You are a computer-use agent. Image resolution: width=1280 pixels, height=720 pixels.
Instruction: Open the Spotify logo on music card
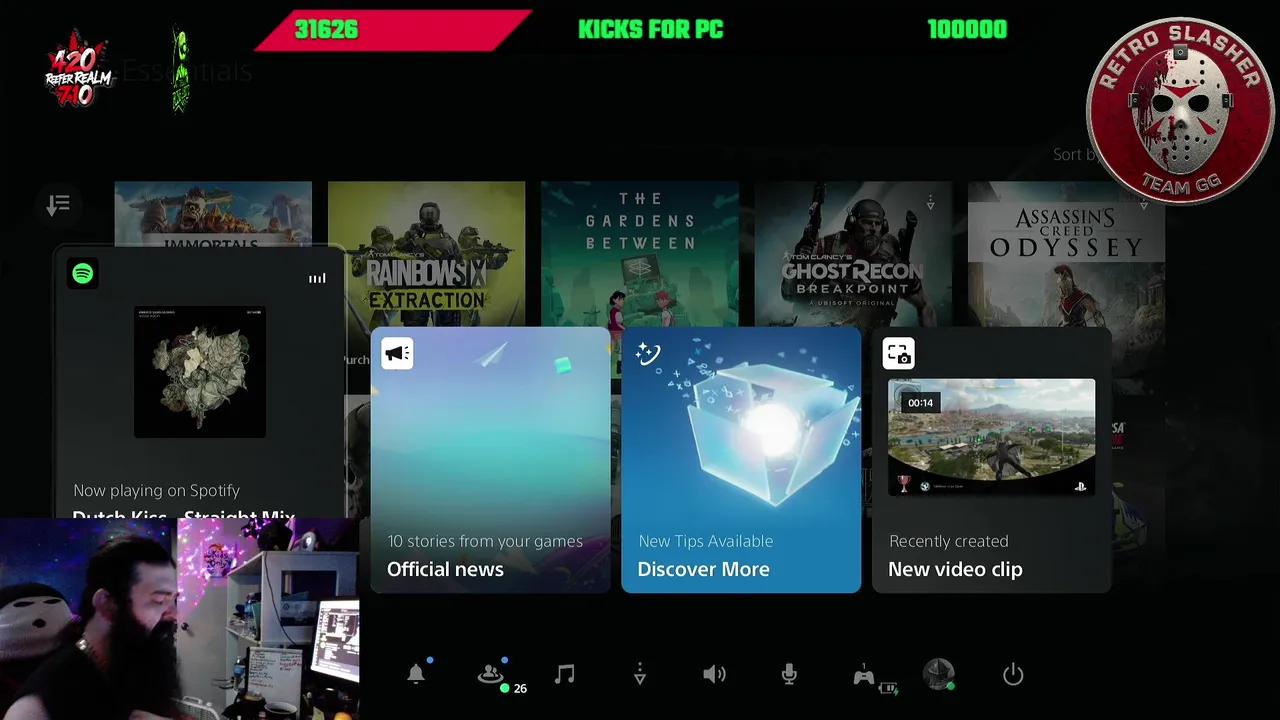pyautogui.click(x=83, y=273)
